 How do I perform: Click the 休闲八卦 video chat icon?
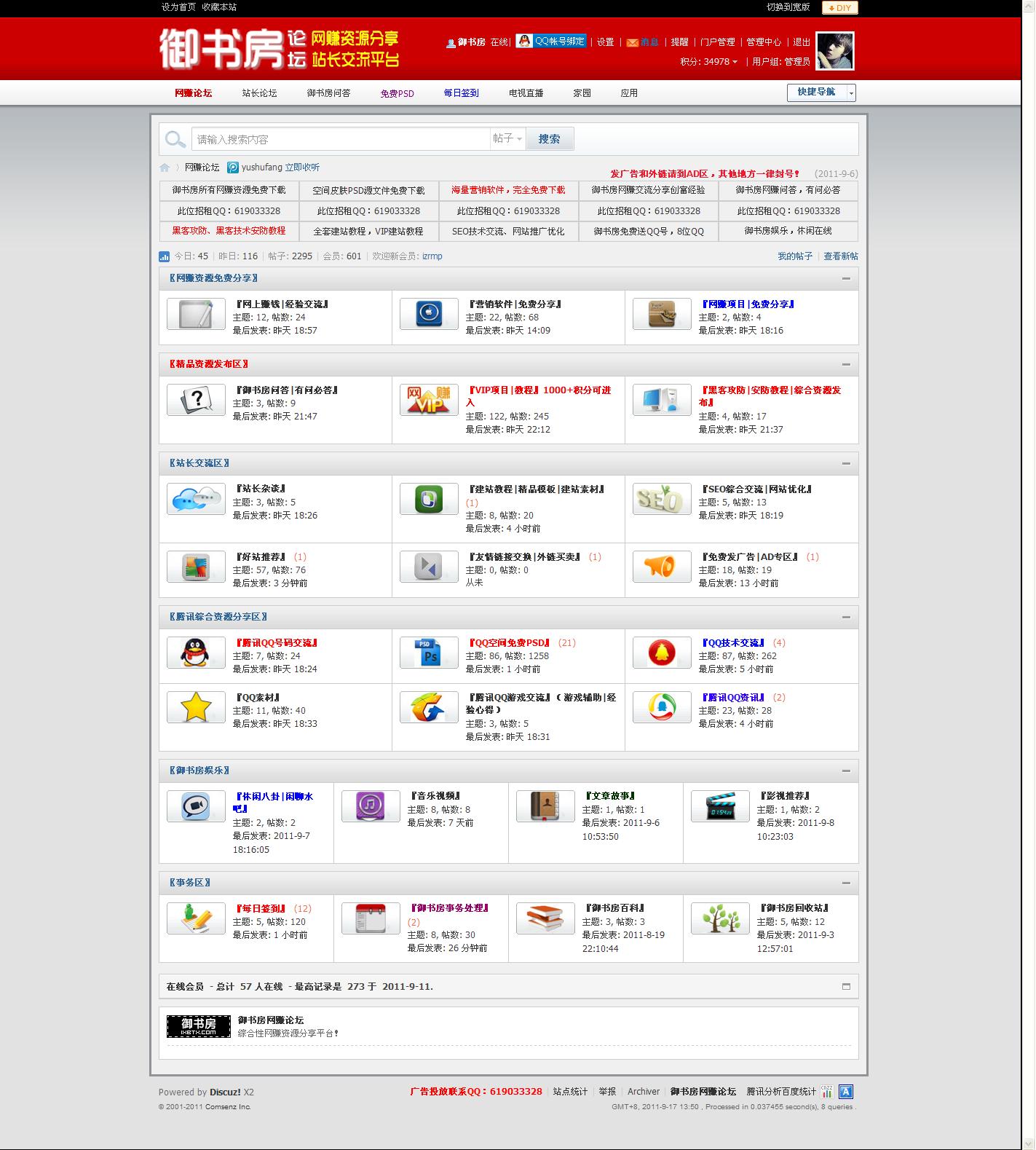pyautogui.click(x=196, y=806)
